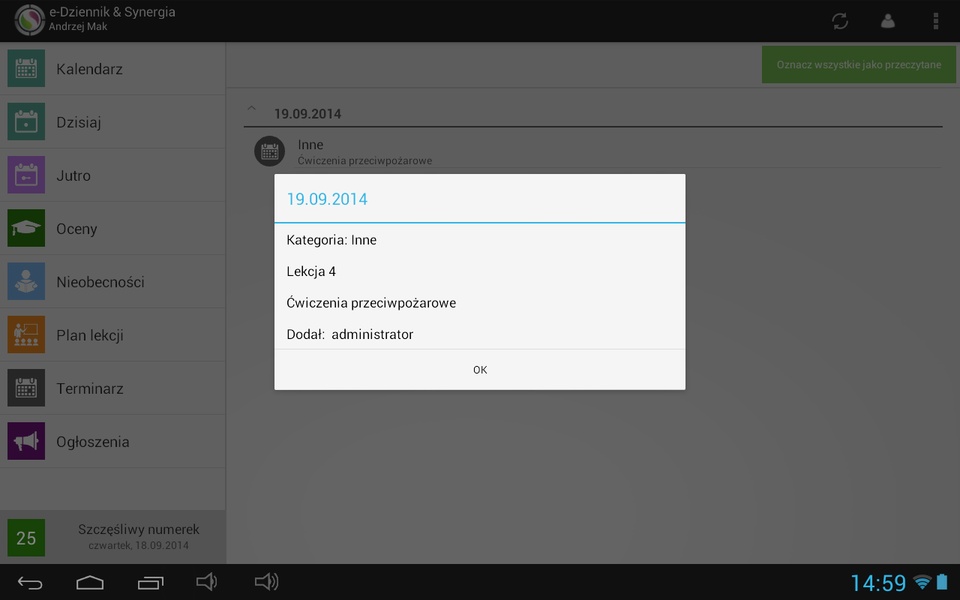Open the Kalendarz menu item
This screenshot has width=960, height=600.
pyautogui.click(x=113, y=69)
